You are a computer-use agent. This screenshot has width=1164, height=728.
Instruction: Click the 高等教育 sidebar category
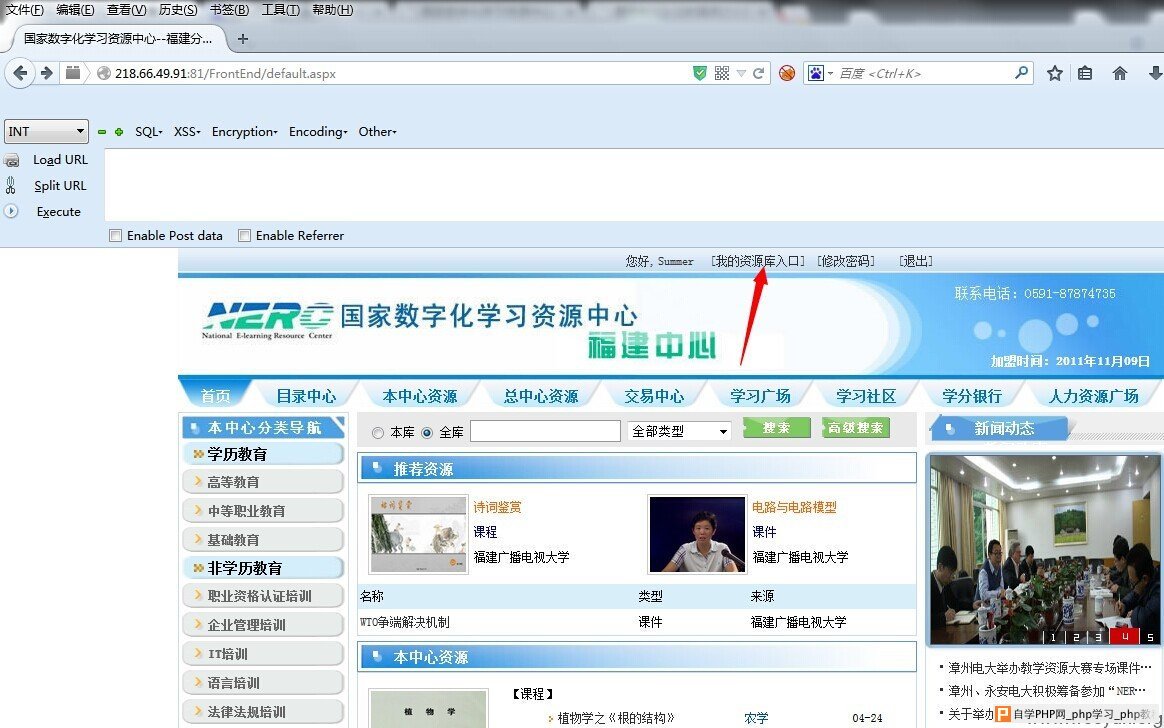pos(263,482)
